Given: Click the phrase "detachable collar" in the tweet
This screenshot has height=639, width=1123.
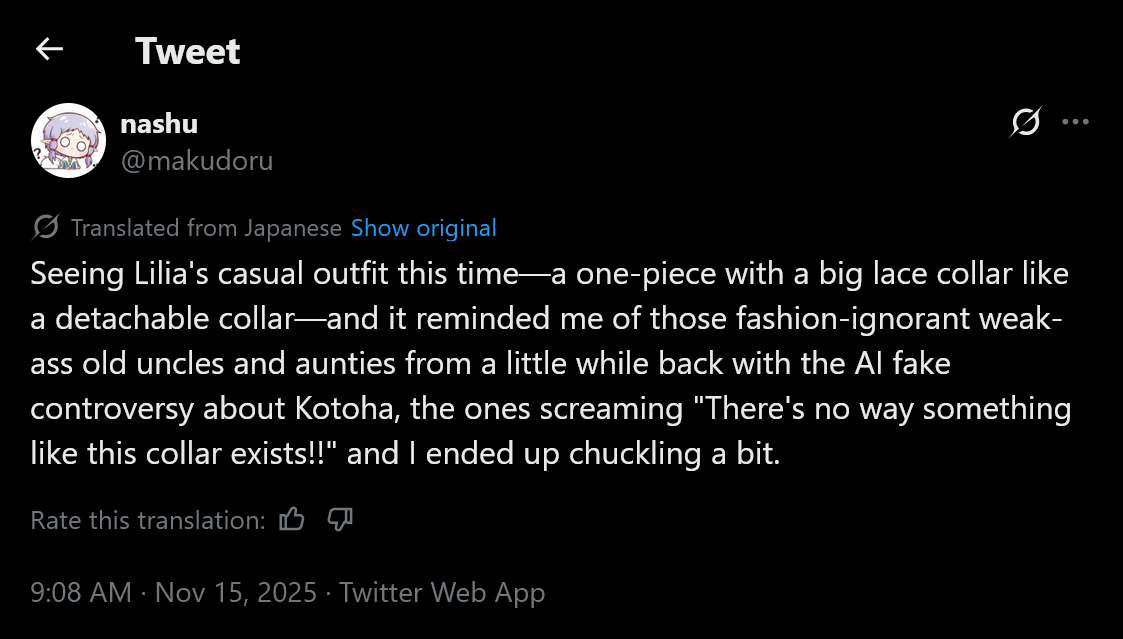Looking at the screenshot, I should pos(172,319).
